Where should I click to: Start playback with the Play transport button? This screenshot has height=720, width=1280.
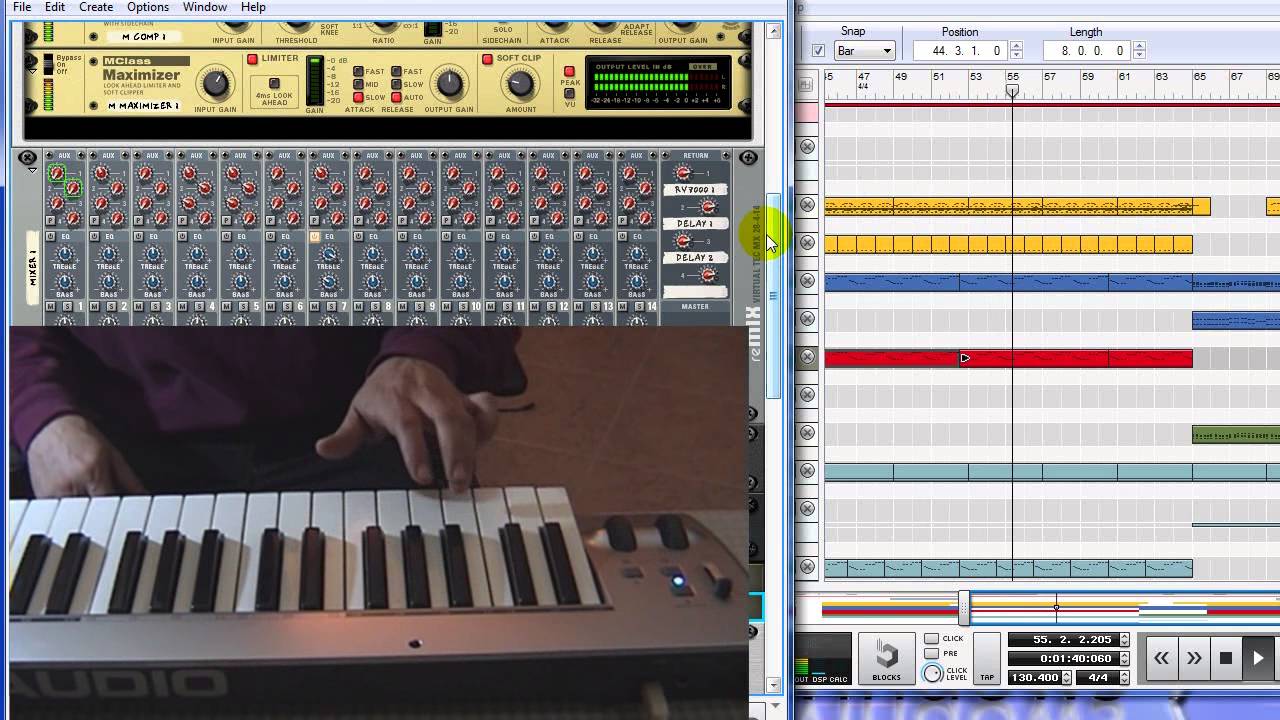coord(1259,658)
